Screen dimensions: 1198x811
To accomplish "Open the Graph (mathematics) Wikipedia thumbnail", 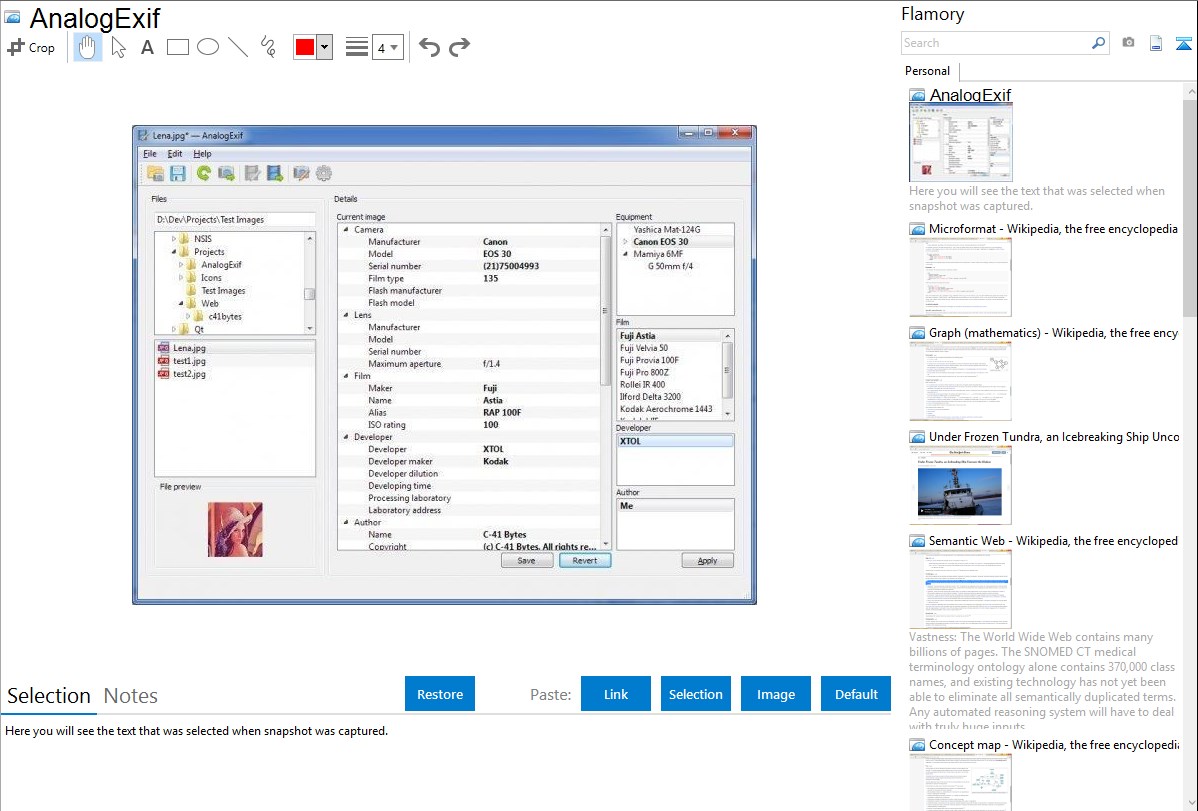I will pyautogui.click(x=960, y=379).
